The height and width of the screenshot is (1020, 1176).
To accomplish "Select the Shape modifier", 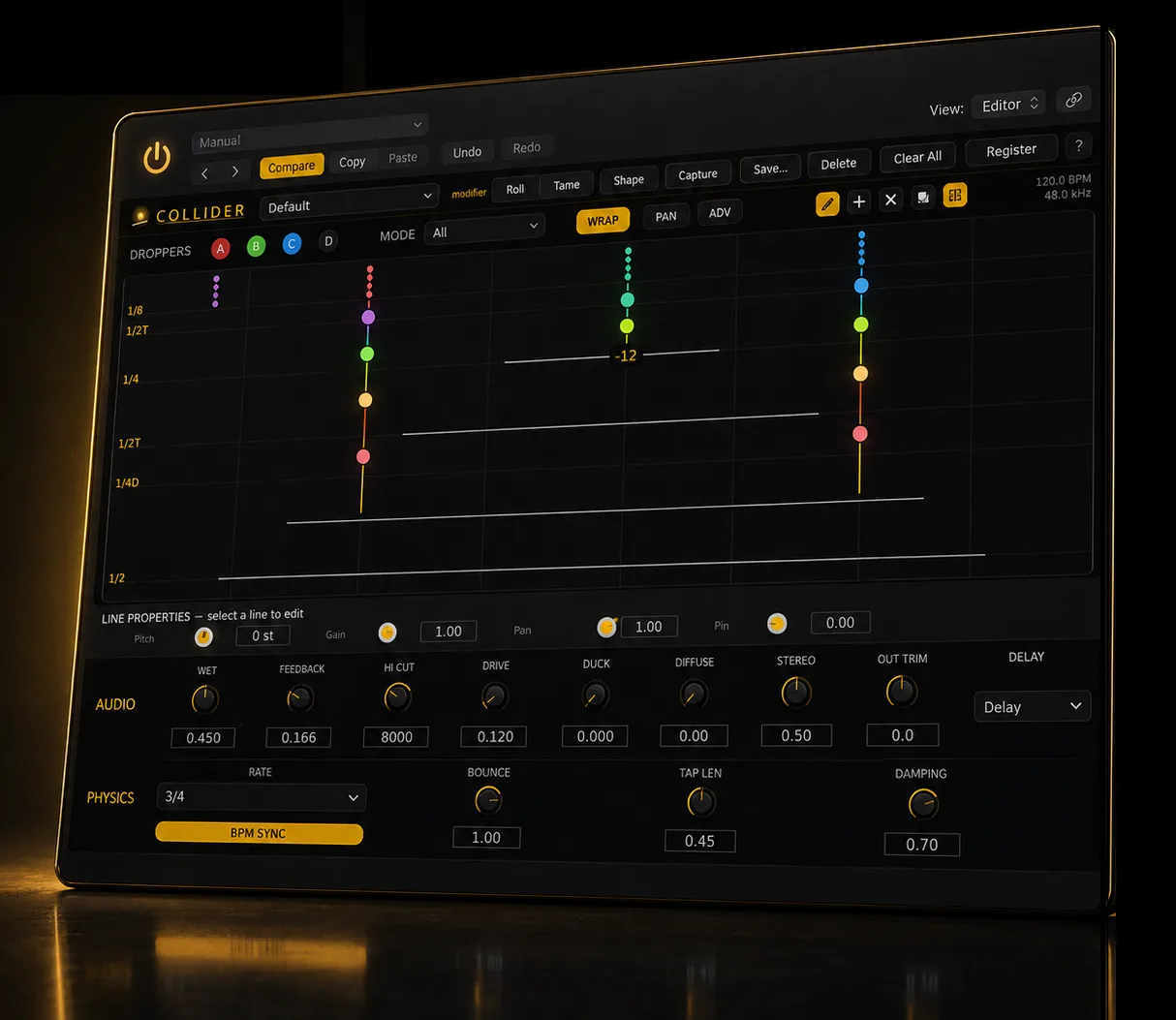I will coord(629,180).
